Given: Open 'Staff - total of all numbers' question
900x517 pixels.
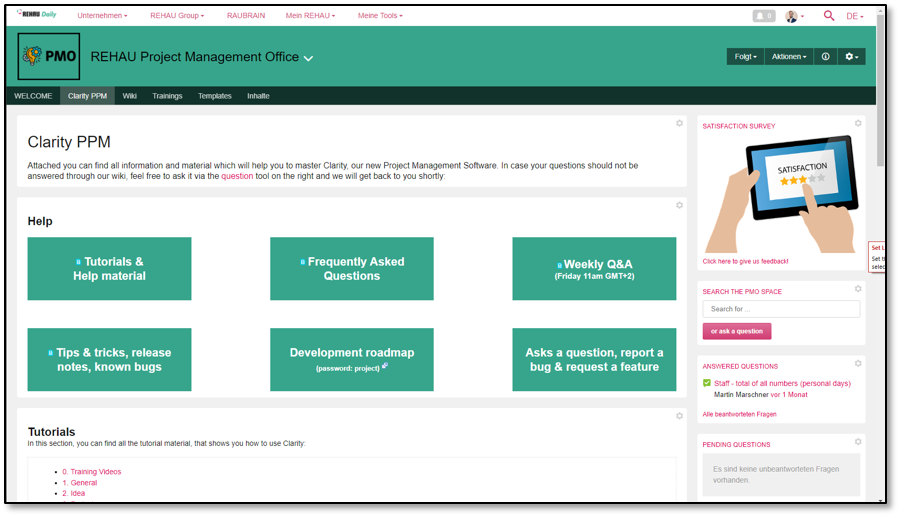Looking at the screenshot, I should pyautogui.click(x=782, y=383).
